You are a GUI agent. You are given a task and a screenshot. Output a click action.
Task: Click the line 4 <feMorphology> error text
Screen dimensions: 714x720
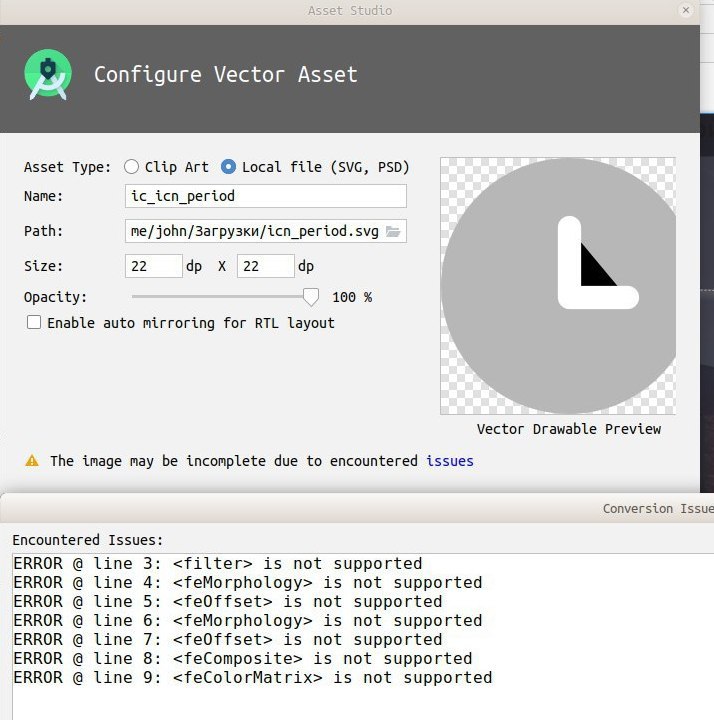coord(248,582)
